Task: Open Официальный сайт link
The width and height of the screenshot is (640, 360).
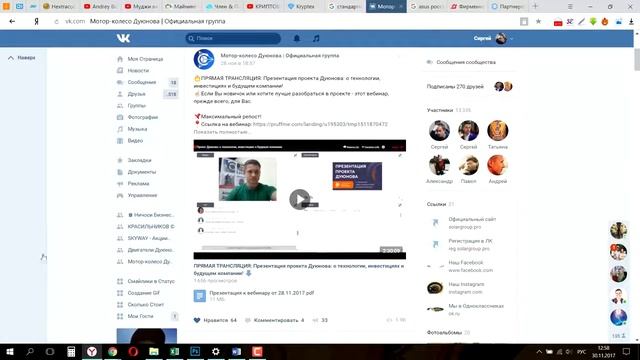Action: [x=472, y=219]
